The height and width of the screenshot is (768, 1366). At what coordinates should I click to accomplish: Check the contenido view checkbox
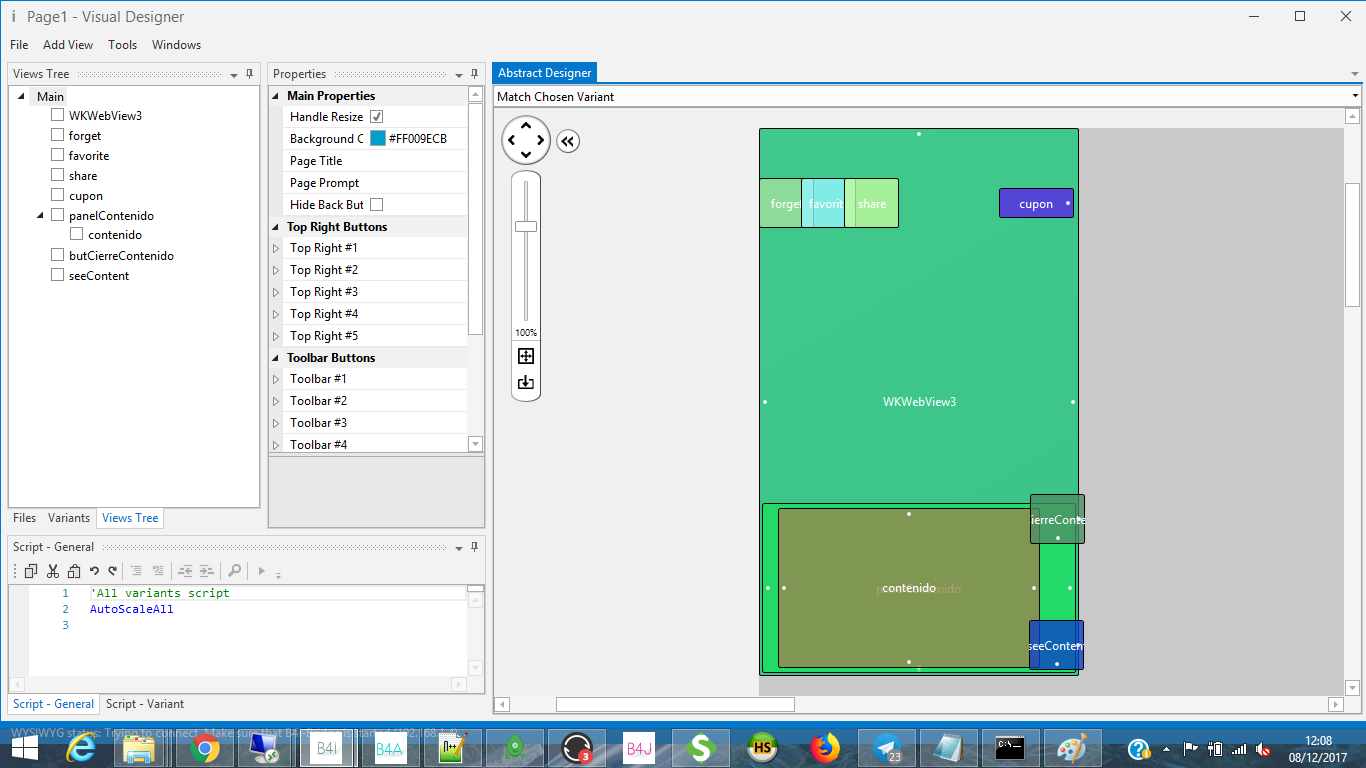point(77,235)
